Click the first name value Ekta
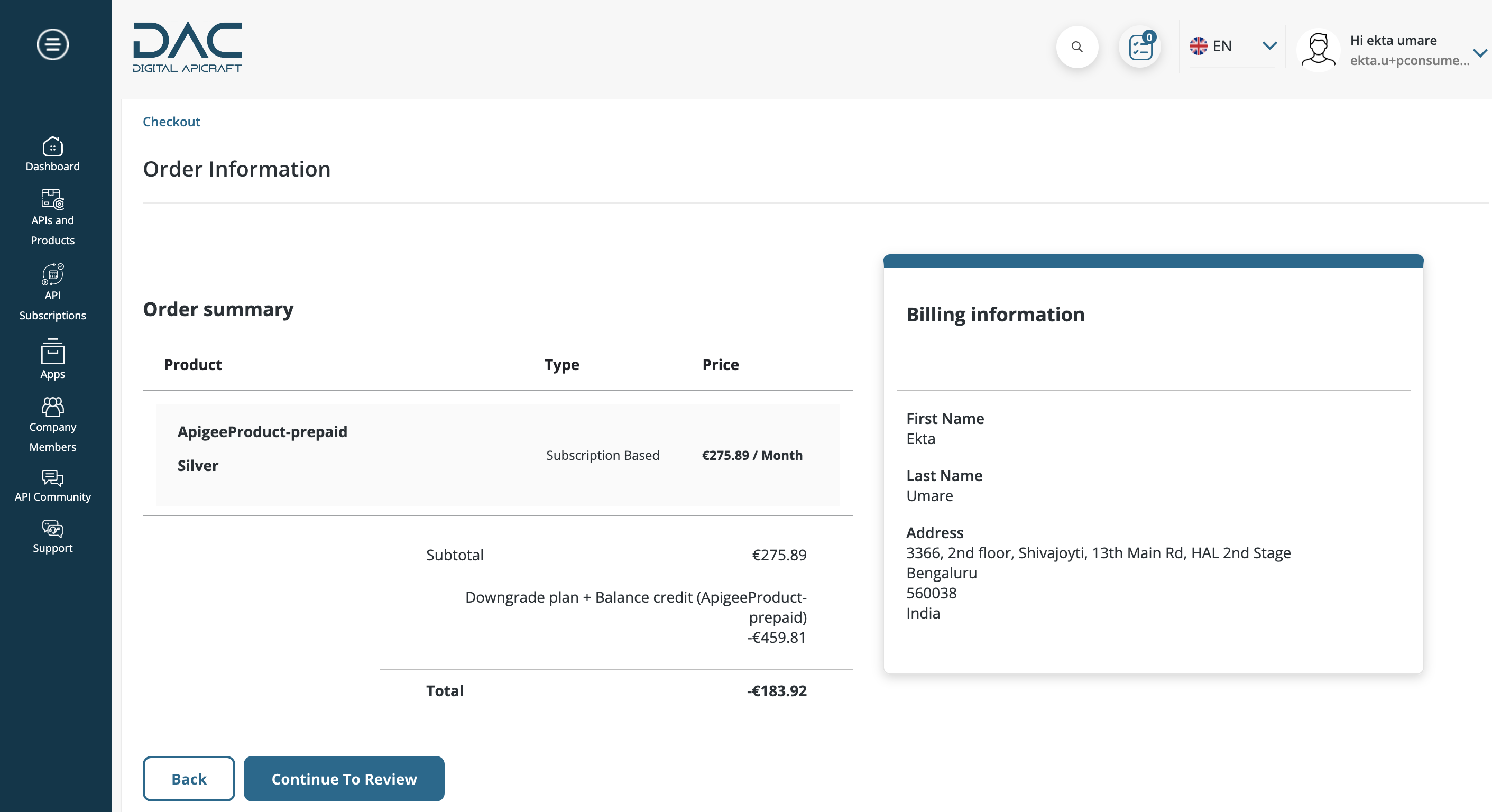This screenshot has width=1492, height=812. point(920,438)
